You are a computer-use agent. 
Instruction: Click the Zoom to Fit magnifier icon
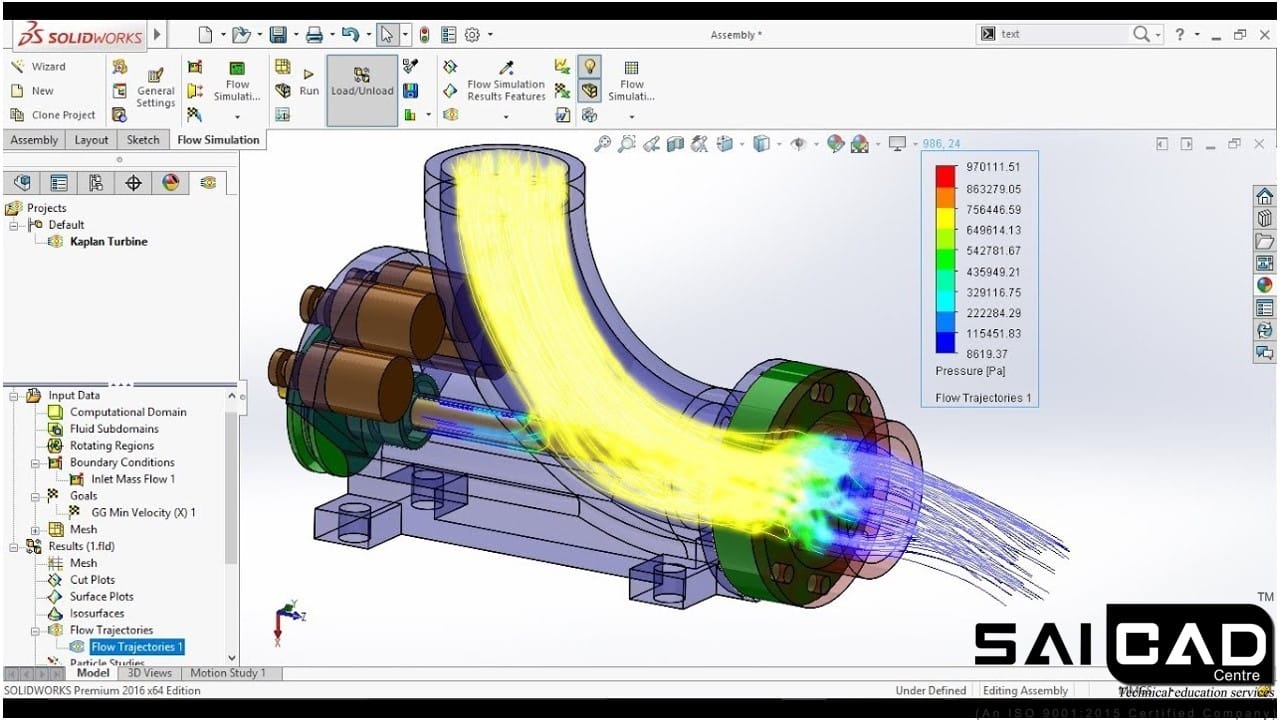[x=602, y=144]
